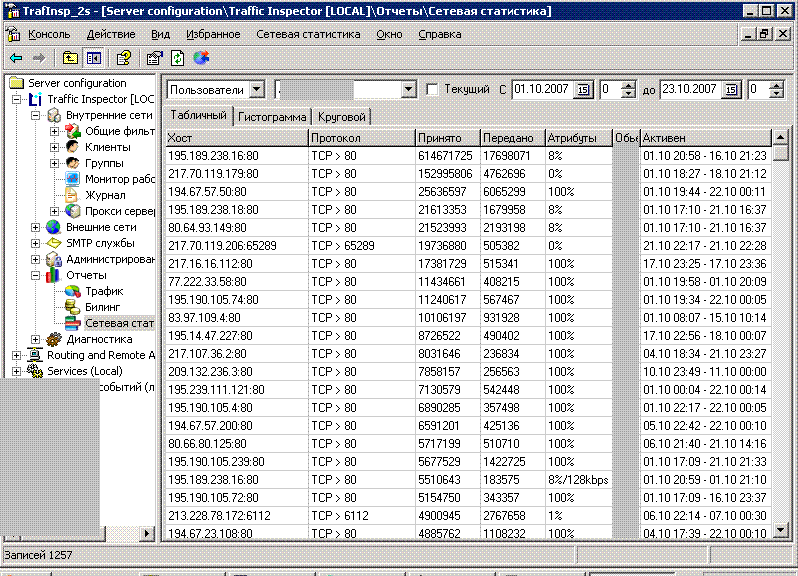
Task: Click the Билинг coins icon
Action: pos(73,307)
